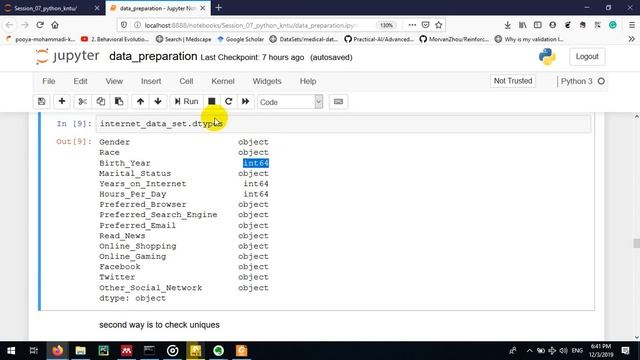Screen dimensions: 640x360
Task: Go to Firefox home page icon
Action: click(55, 25)
